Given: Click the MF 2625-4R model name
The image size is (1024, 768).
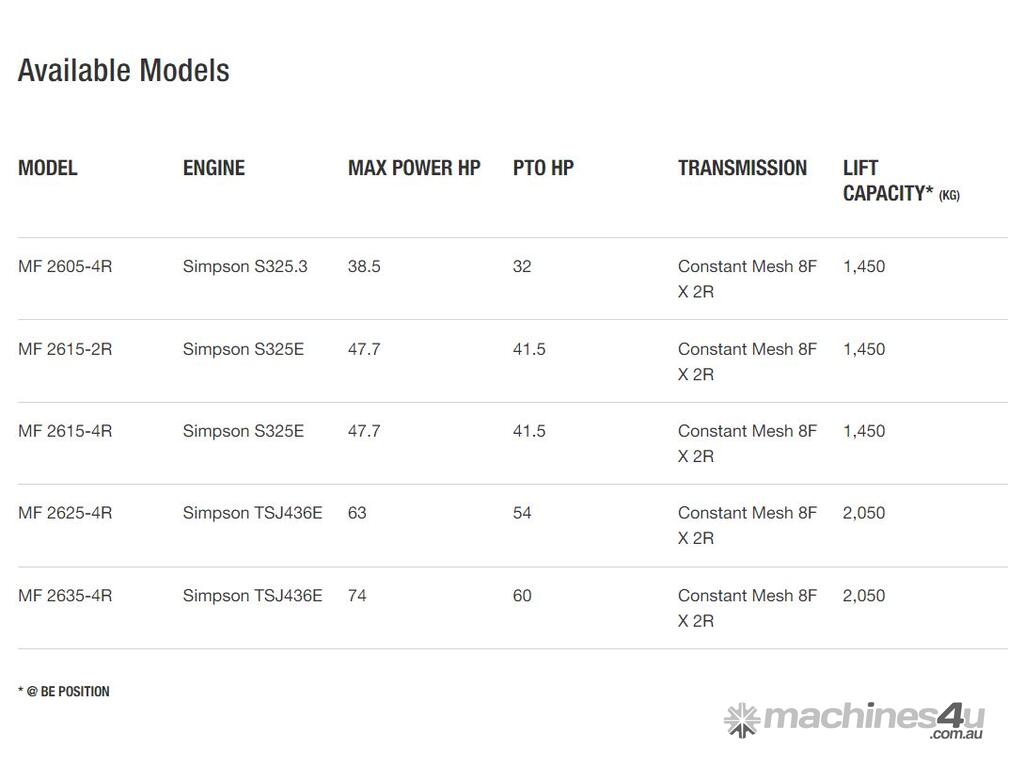Looking at the screenshot, I should click(65, 513).
